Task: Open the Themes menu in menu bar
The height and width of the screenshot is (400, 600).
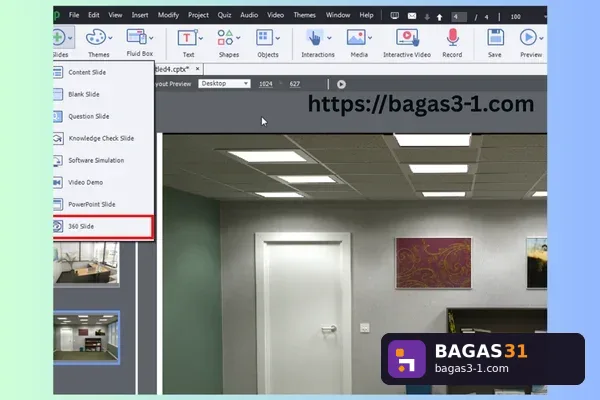Action: tap(305, 15)
